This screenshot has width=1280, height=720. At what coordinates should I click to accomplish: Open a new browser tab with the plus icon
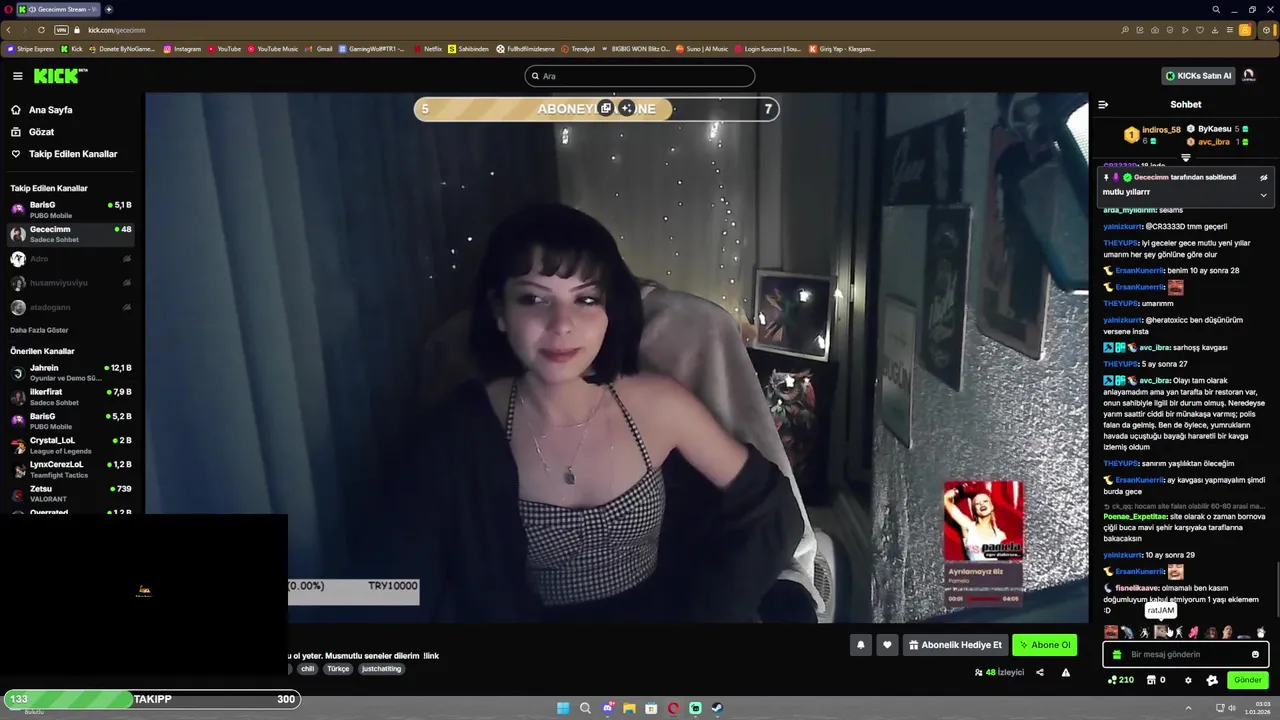click(109, 9)
